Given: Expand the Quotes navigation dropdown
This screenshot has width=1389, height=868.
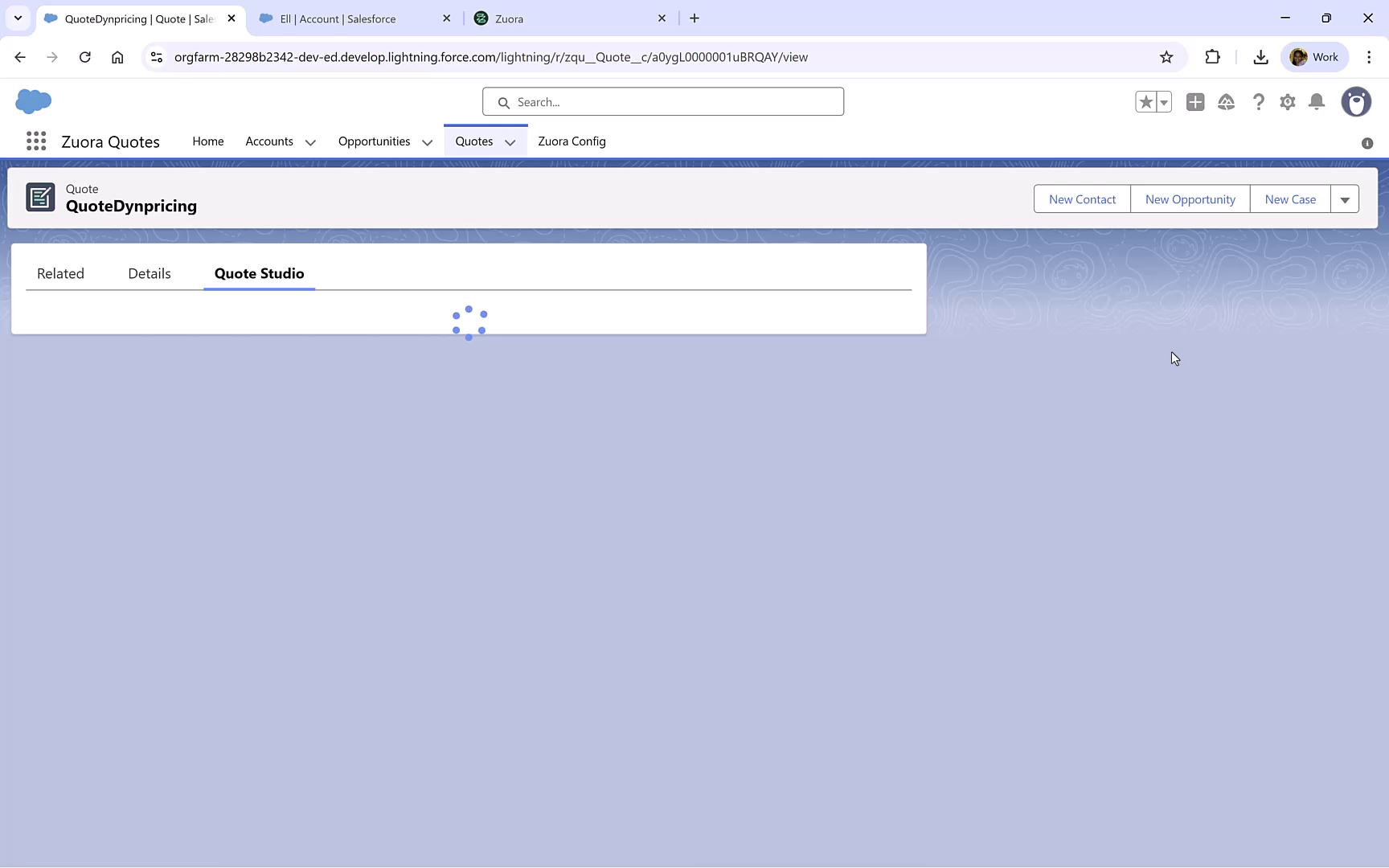Looking at the screenshot, I should pos(510,142).
